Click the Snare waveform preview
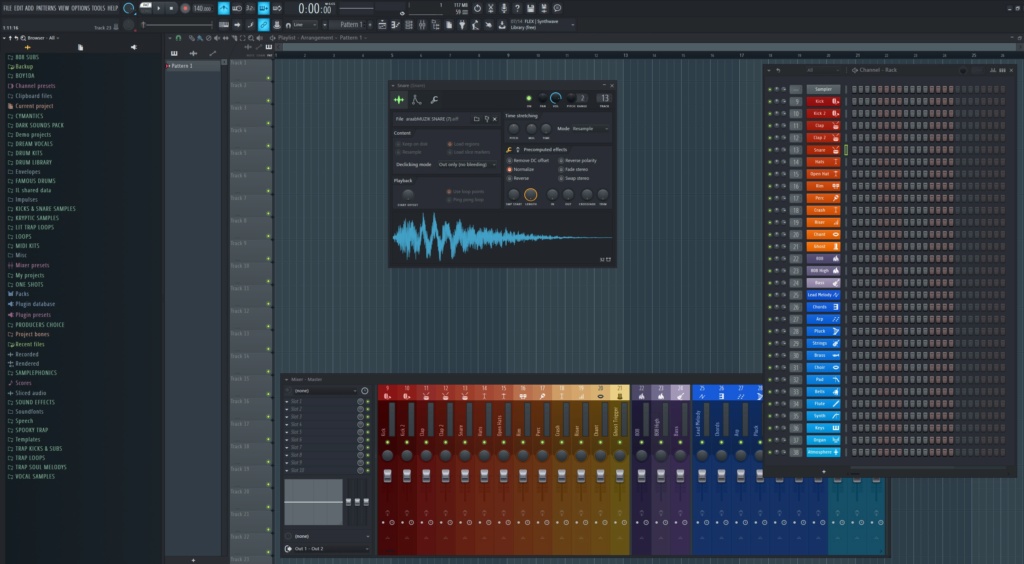Image resolution: width=1024 pixels, height=564 pixels. [502, 238]
